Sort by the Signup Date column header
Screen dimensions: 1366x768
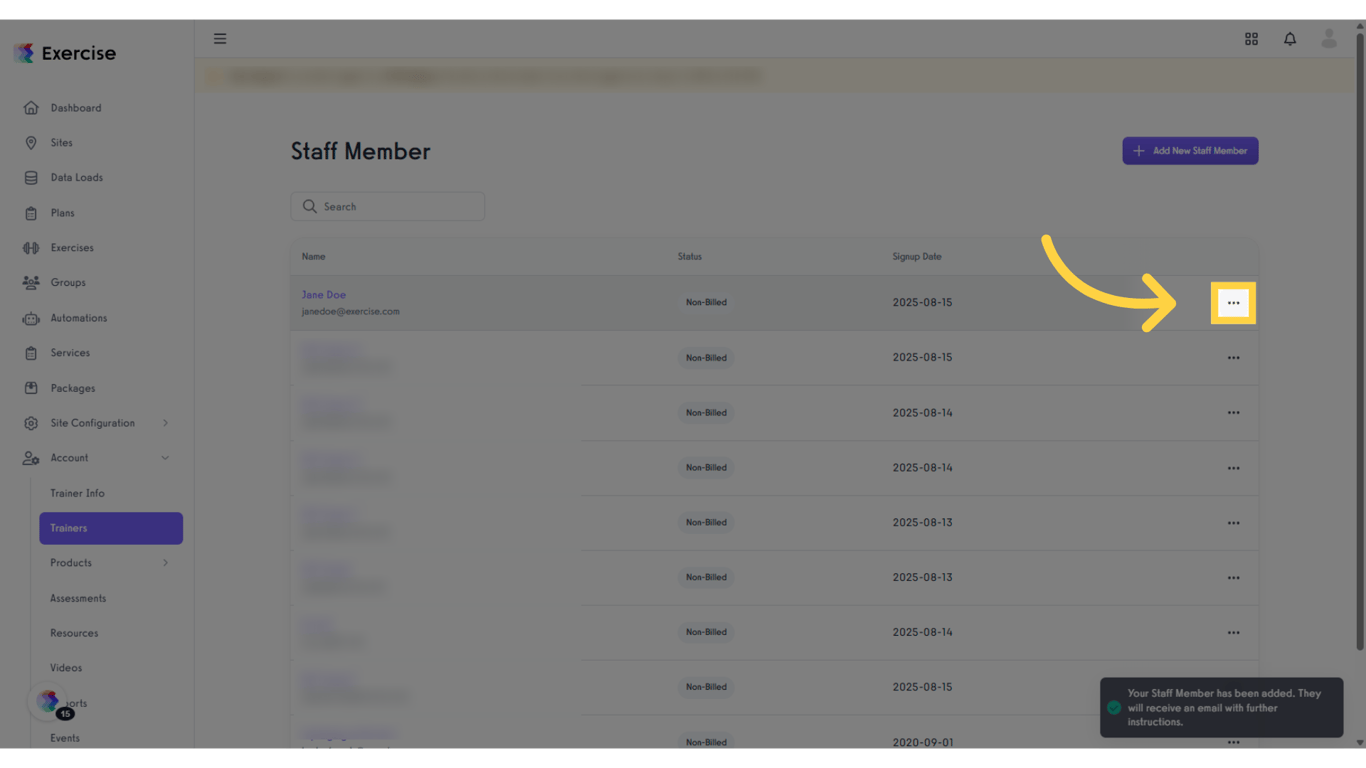pos(916,257)
